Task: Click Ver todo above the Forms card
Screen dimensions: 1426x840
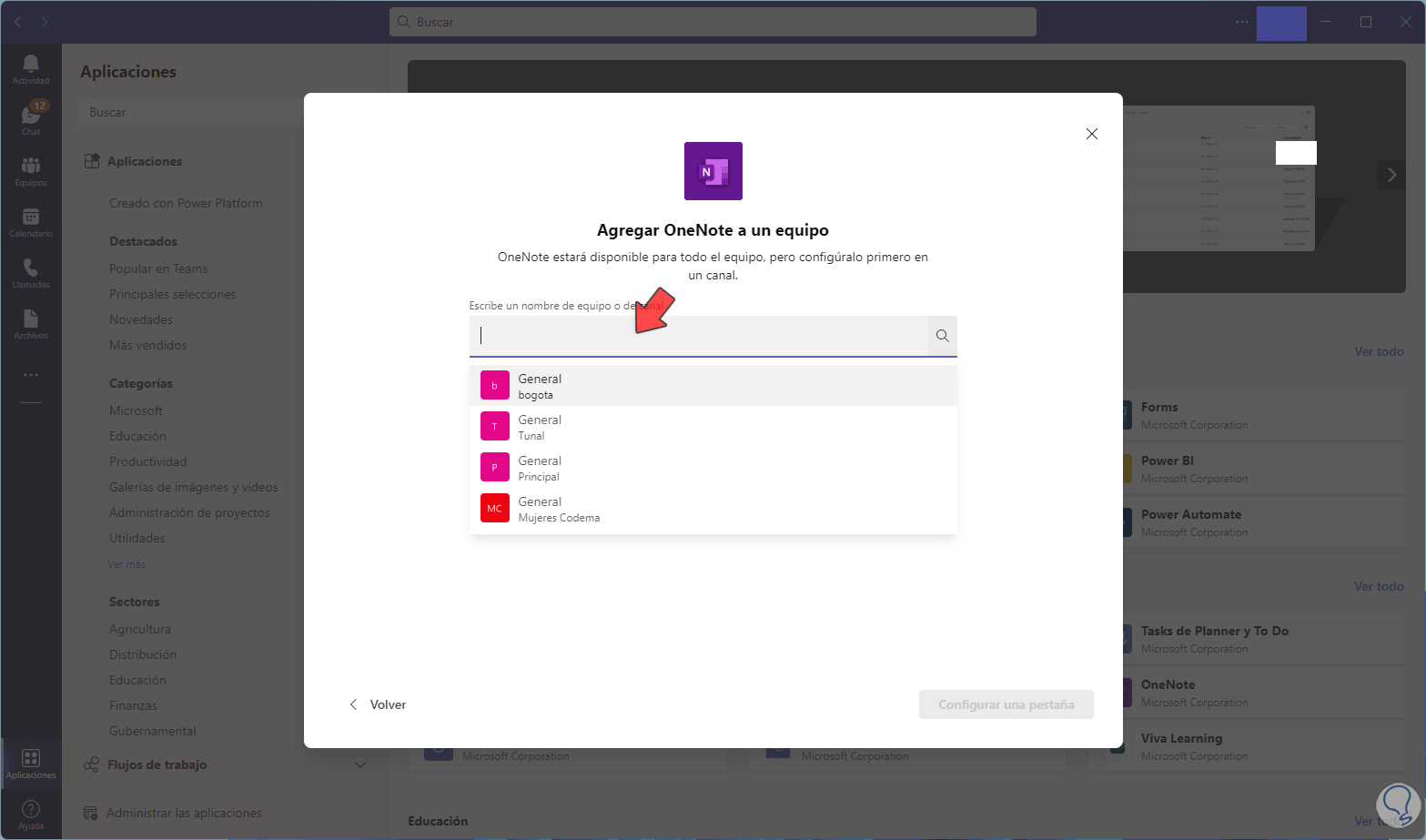Action: pyautogui.click(x=1379, y=351)
